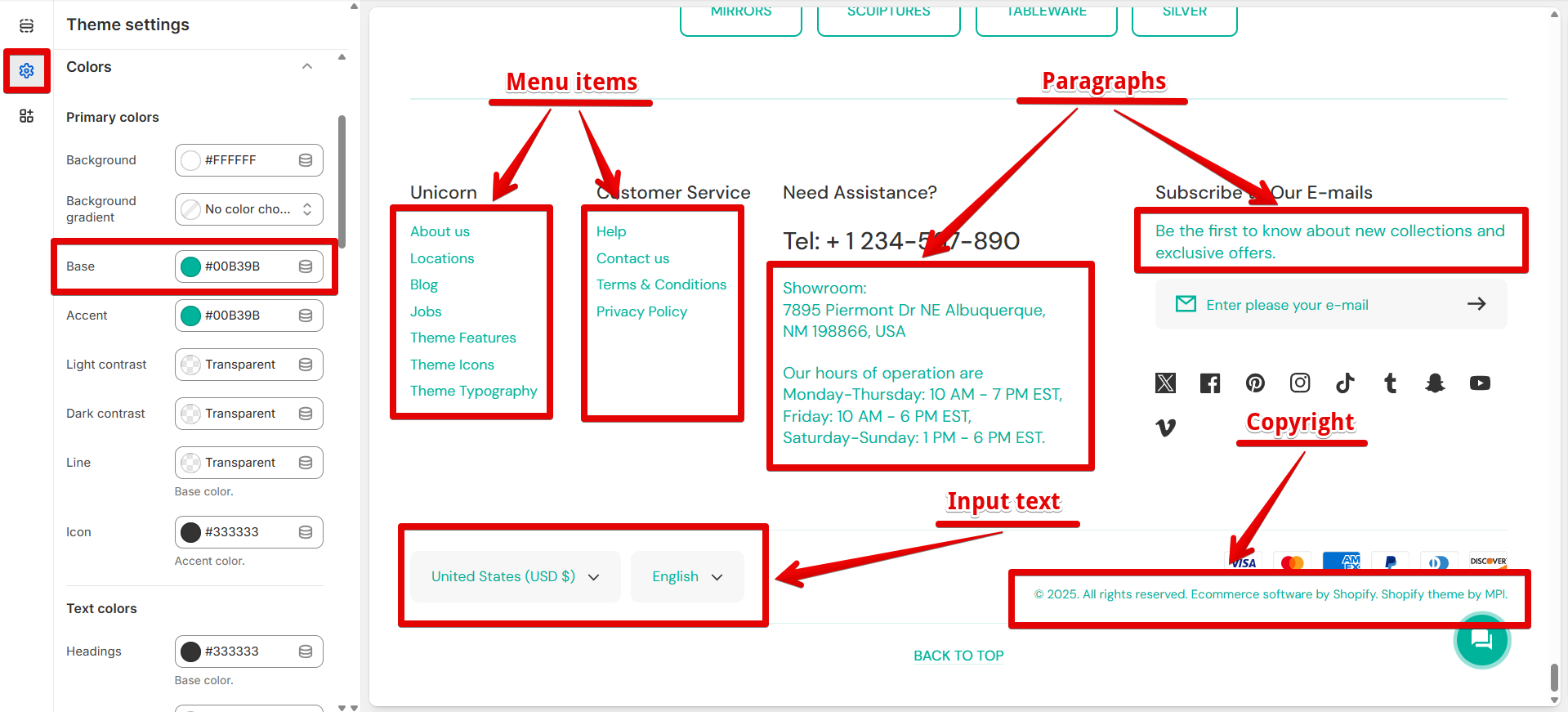The image size is (1568, 712).
Task: Click the Facebook social icon
Action: (1210, 383)
